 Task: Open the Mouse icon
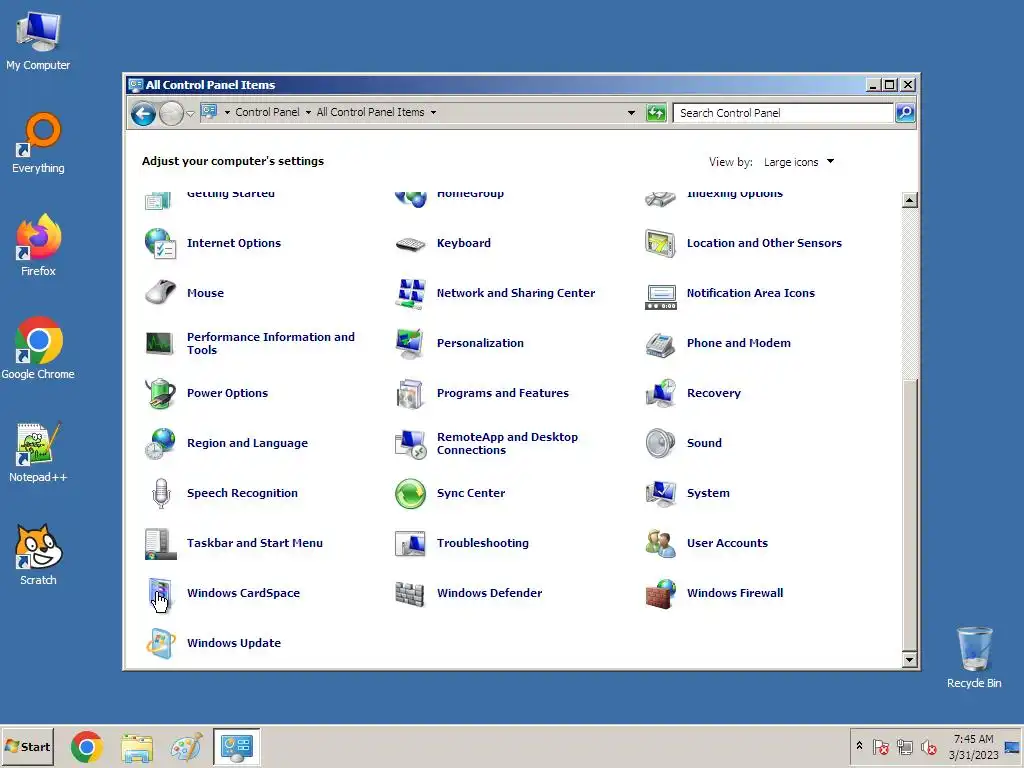[x=160, y=293]
